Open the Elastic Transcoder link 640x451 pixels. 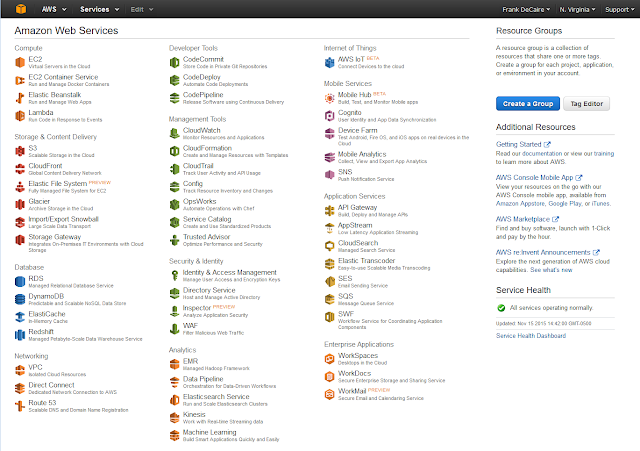(367, 260)
